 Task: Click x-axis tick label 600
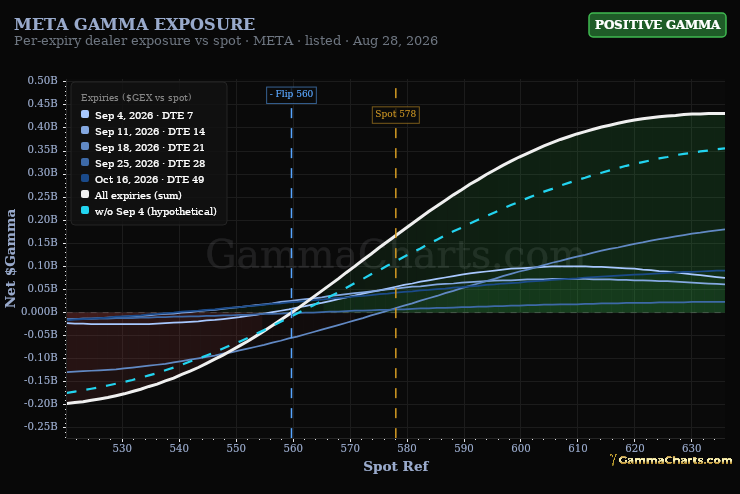click(x=521, y=448)
